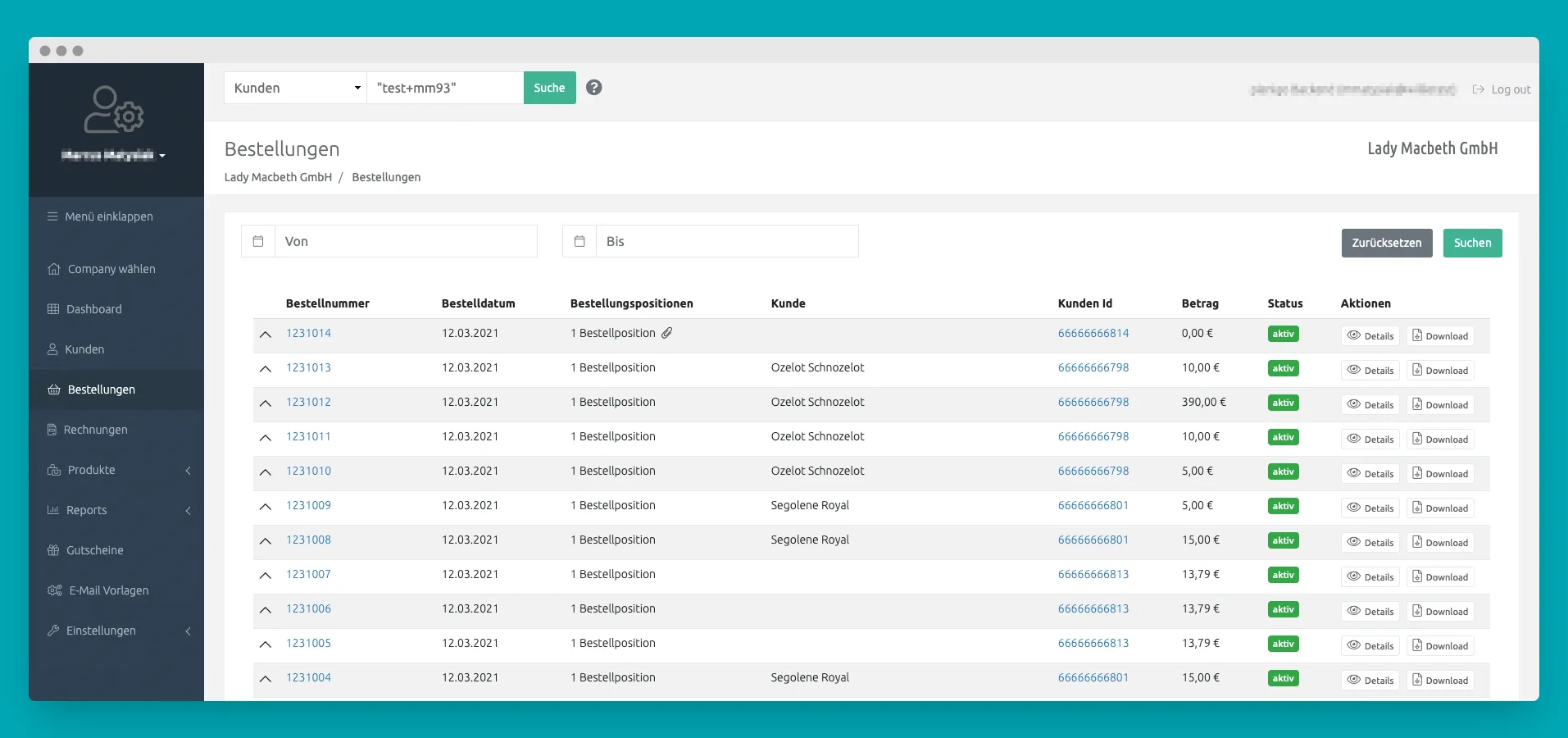Viewport: 1568px width, 738px height.
Task: View Details for order 1231006
Action: pos(1370,611)
